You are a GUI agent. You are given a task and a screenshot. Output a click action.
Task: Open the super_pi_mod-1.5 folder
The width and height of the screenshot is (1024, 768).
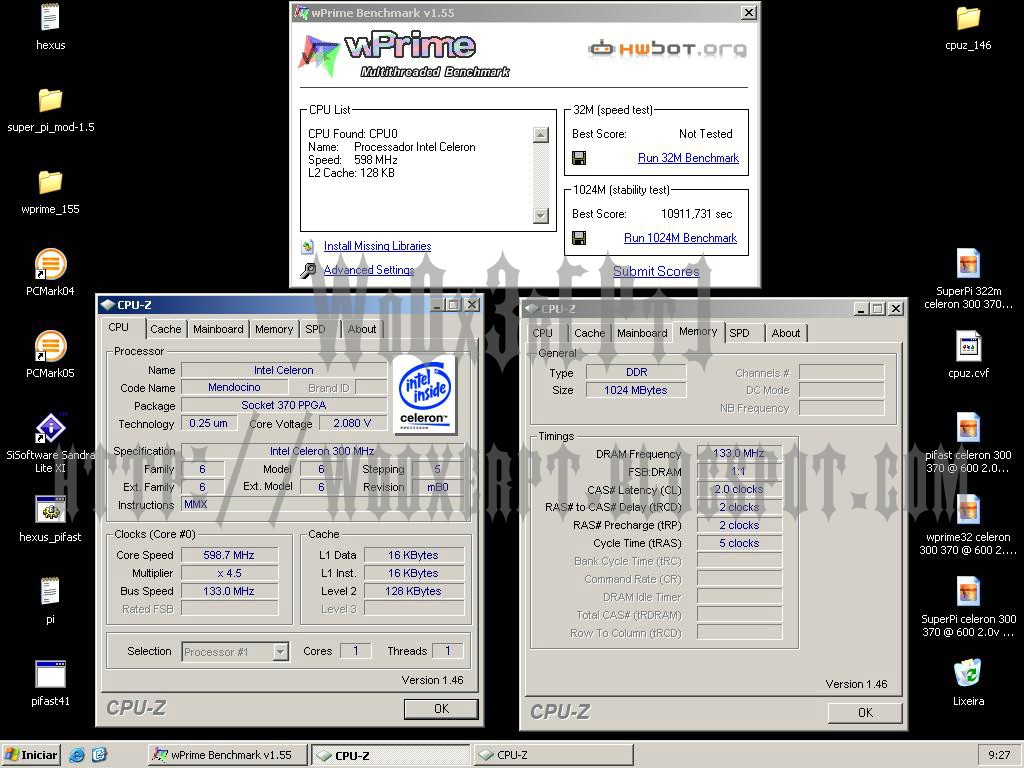[x=50, y=100]
